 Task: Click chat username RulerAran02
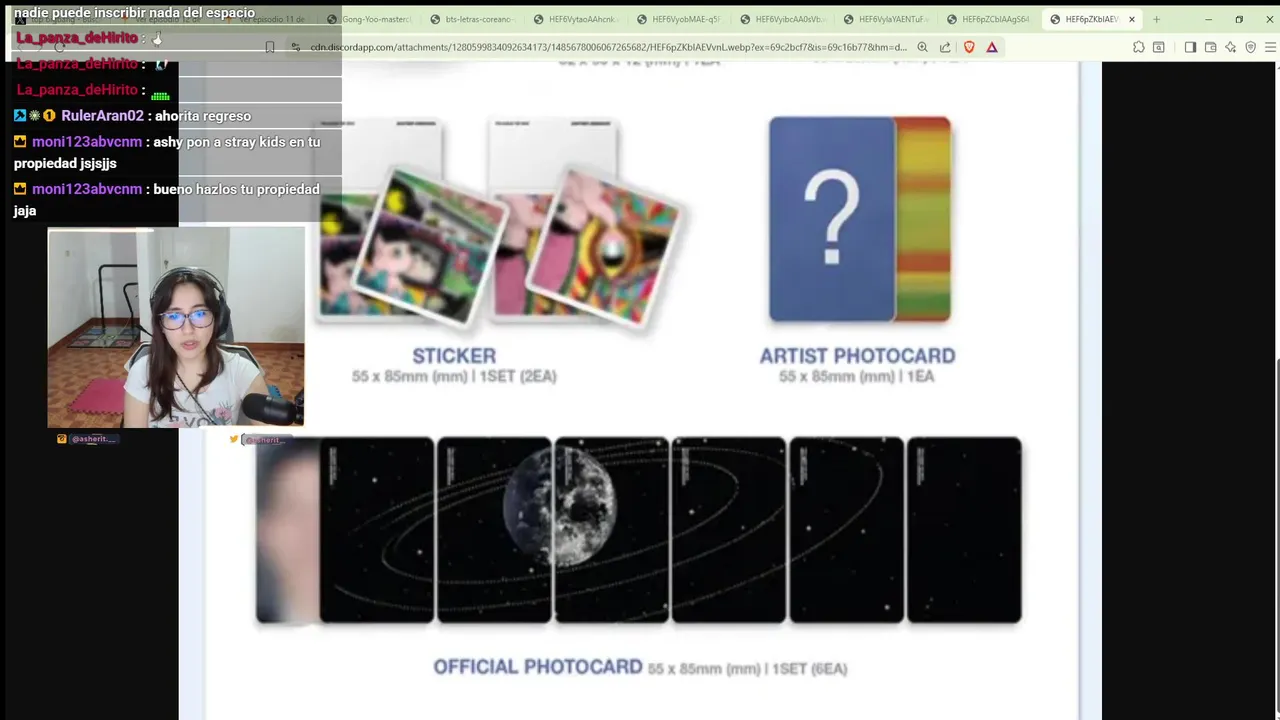tap(102, 116)
